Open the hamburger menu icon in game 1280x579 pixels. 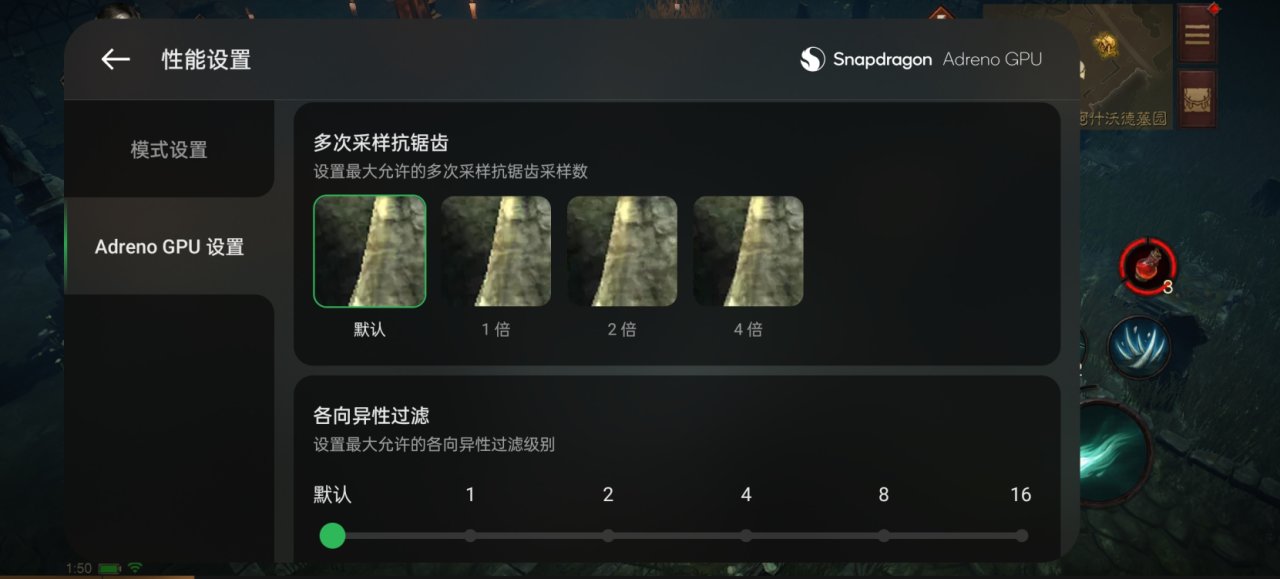pos(1196,35)
